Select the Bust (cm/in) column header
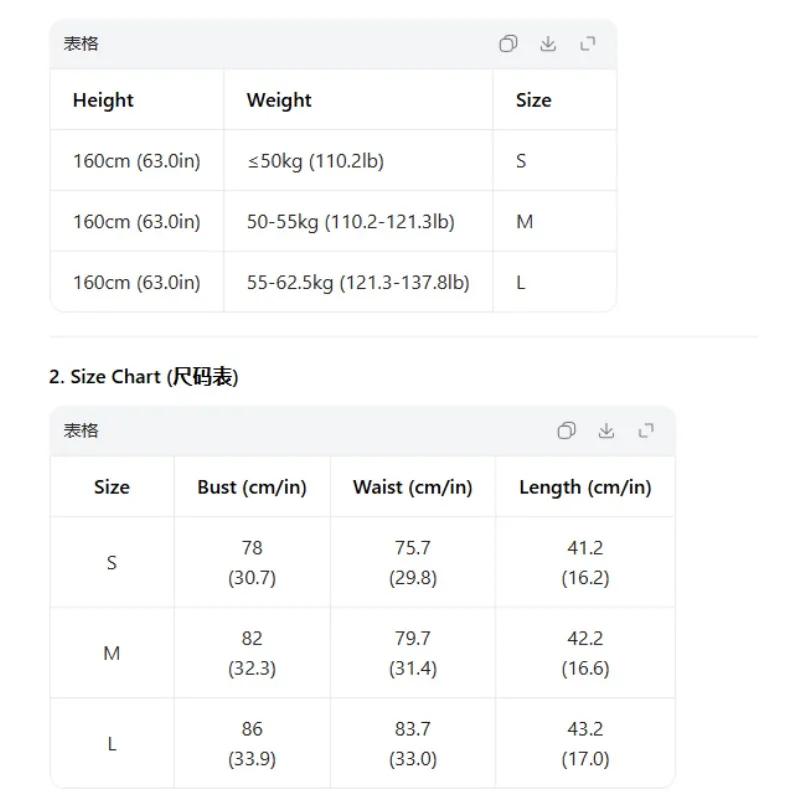Image resolution: width=800 pixels, height=800 pixels. (x=252, y=487)
